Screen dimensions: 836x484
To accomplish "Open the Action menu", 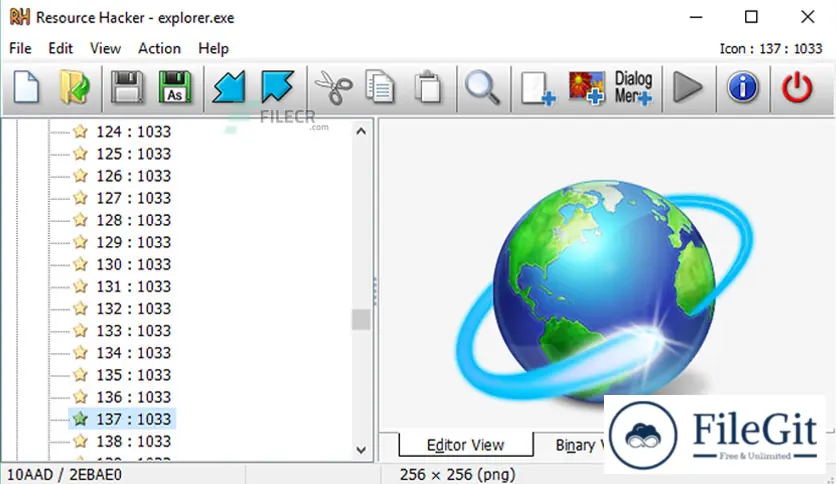I will 159,49.
